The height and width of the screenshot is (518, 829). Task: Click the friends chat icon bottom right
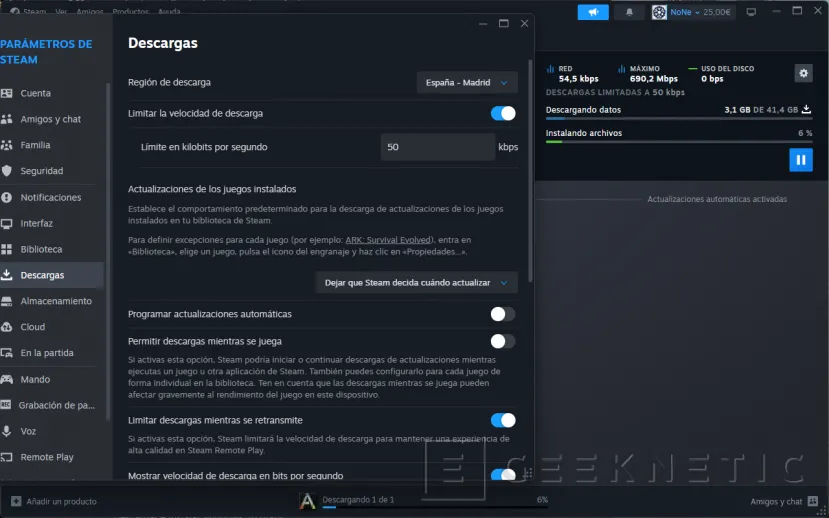(x=813, y=501)
